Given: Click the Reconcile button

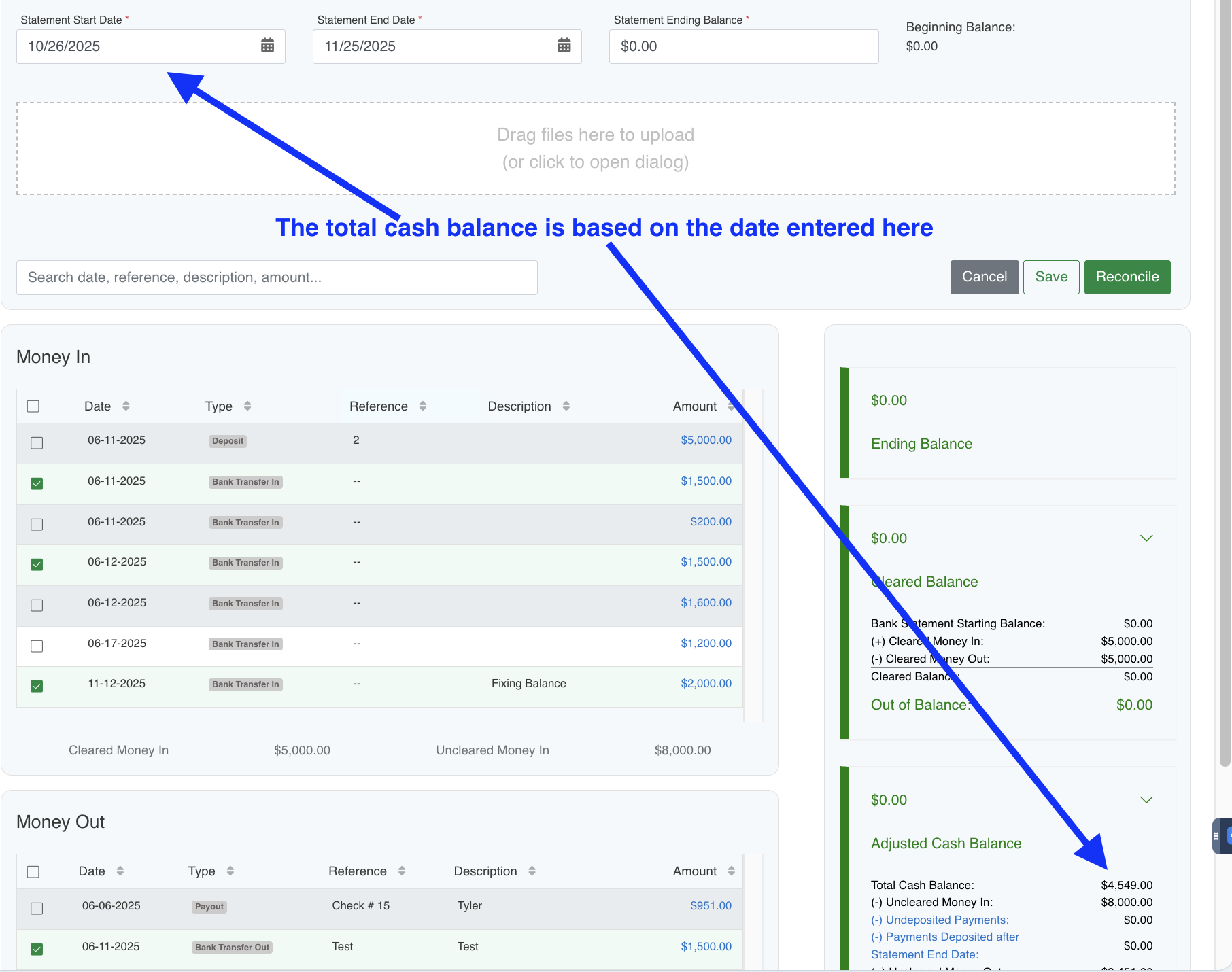Looking at the screenshot, I should pyautogui.click(x=1127, y=277).
